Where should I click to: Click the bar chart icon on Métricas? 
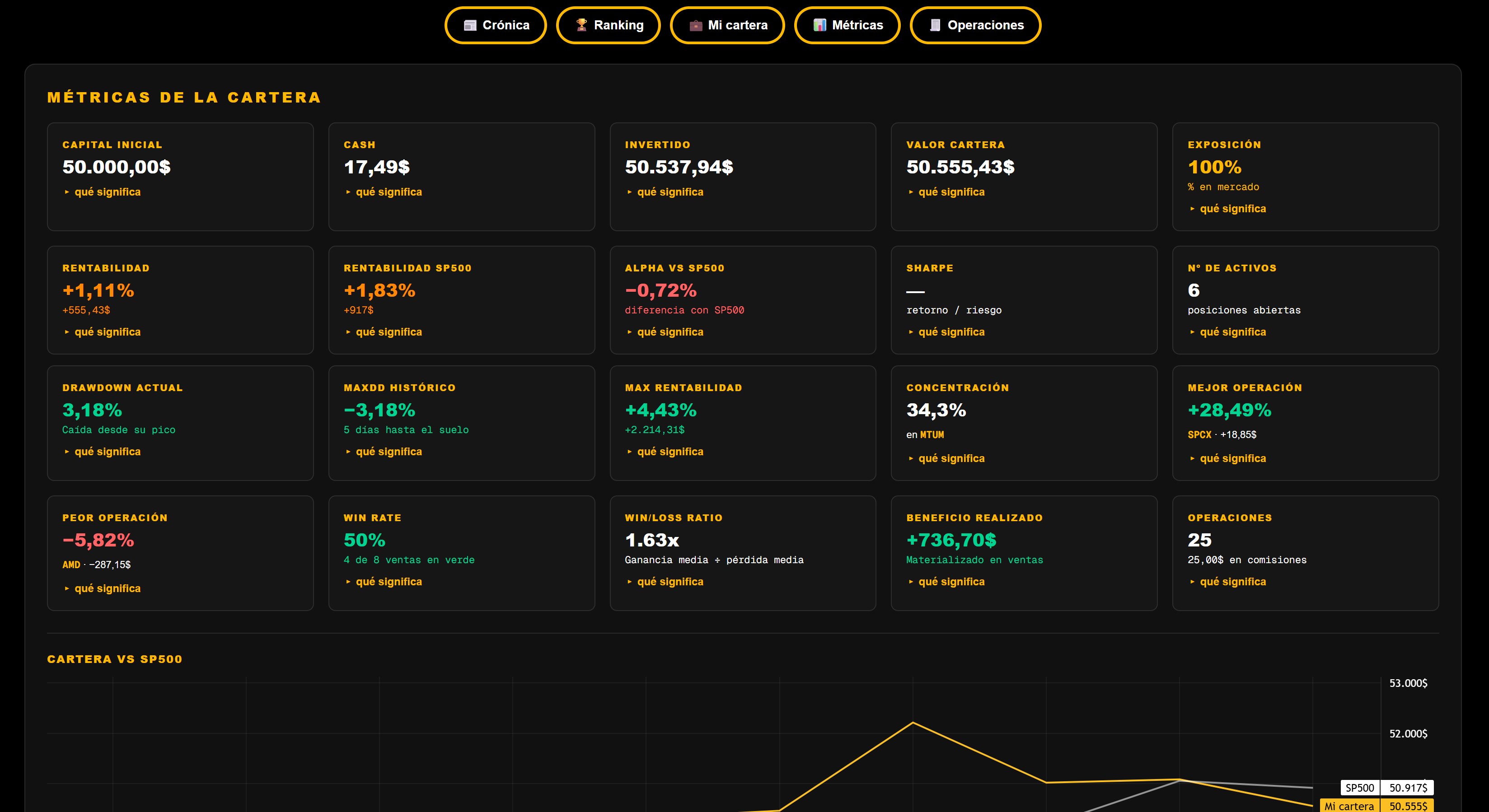(x=819, y=25)
